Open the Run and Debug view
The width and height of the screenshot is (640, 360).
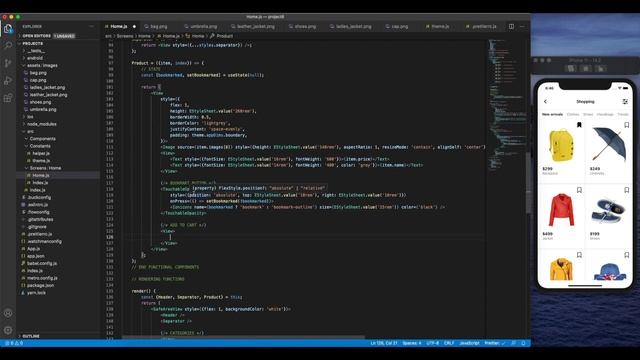tap(8, 80)
